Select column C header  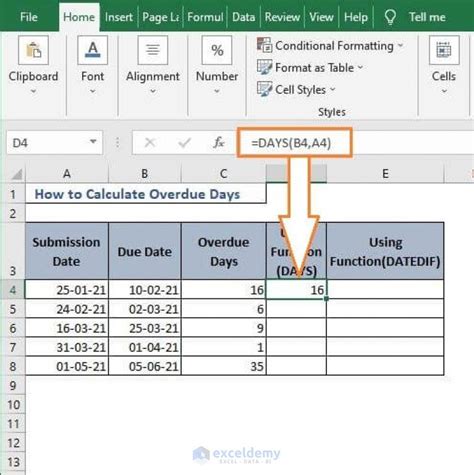[x=223, y=174]
